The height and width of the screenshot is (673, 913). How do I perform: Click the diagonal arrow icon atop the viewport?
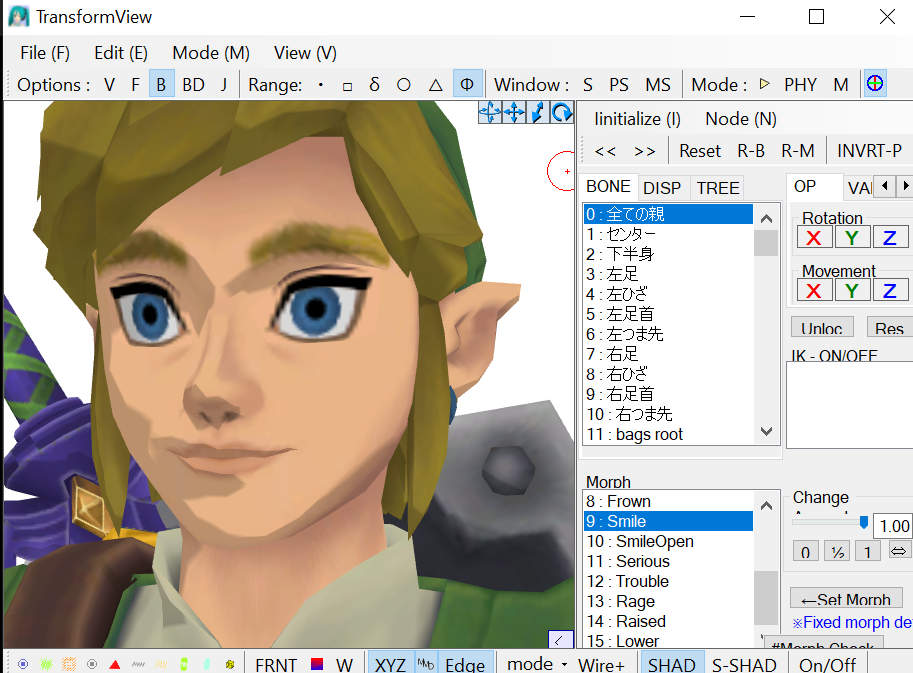(x=538, y=112)
